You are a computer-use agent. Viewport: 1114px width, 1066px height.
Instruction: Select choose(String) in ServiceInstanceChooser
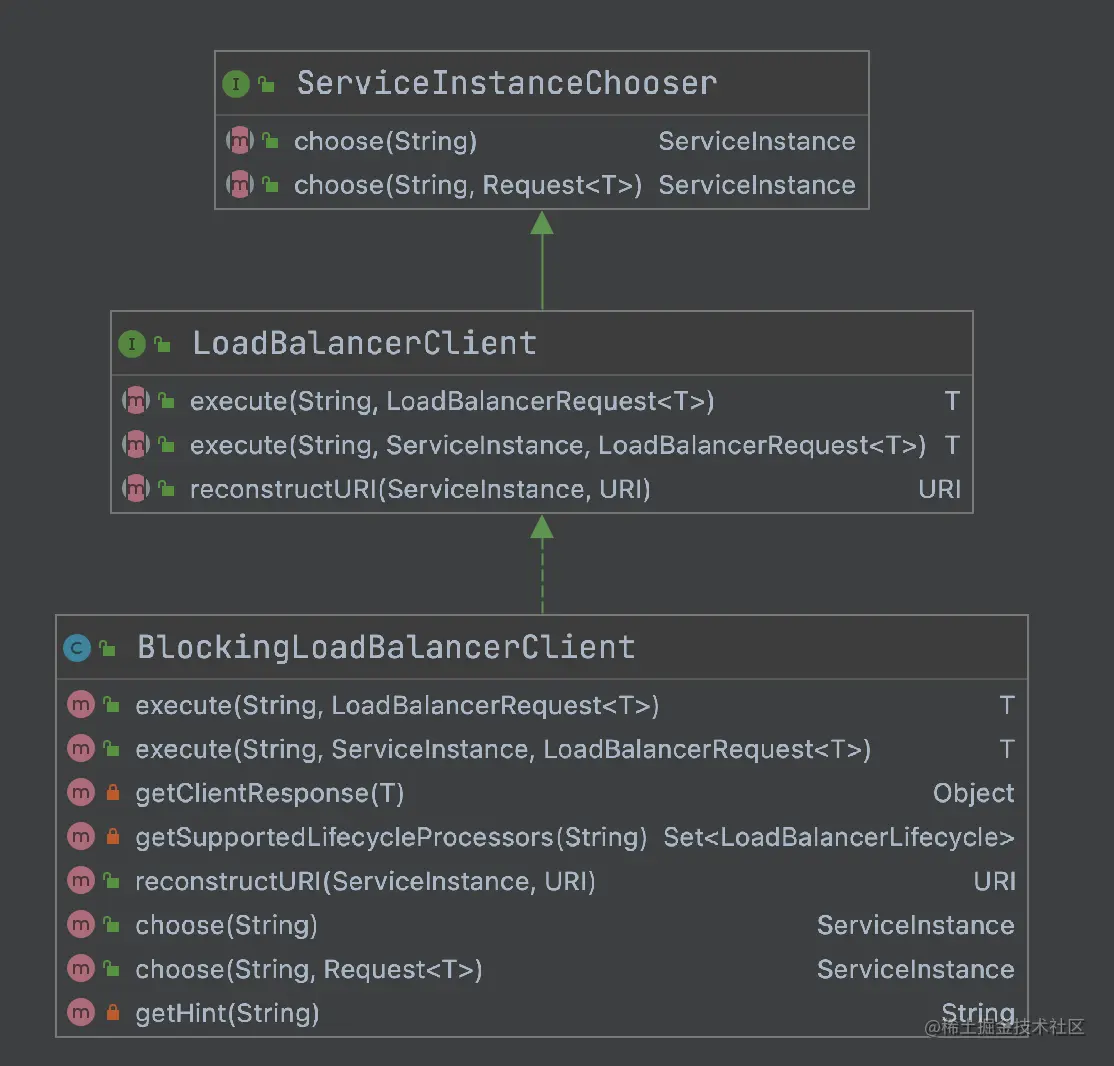tap(385, 142)
